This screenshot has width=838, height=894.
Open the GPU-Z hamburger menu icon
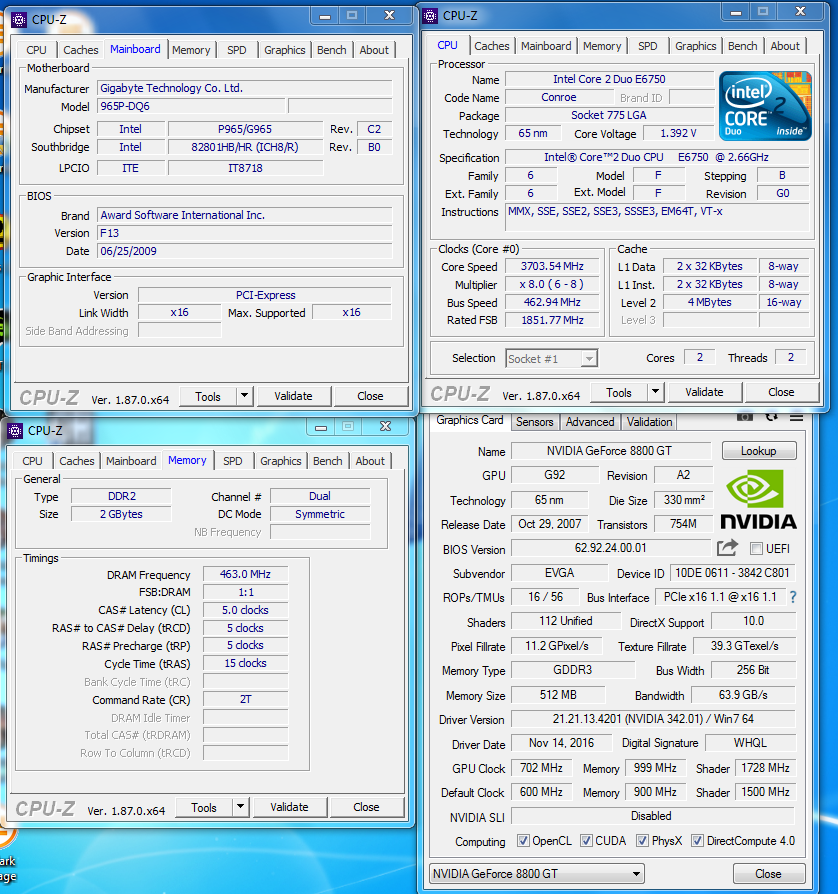pos(796,416)
